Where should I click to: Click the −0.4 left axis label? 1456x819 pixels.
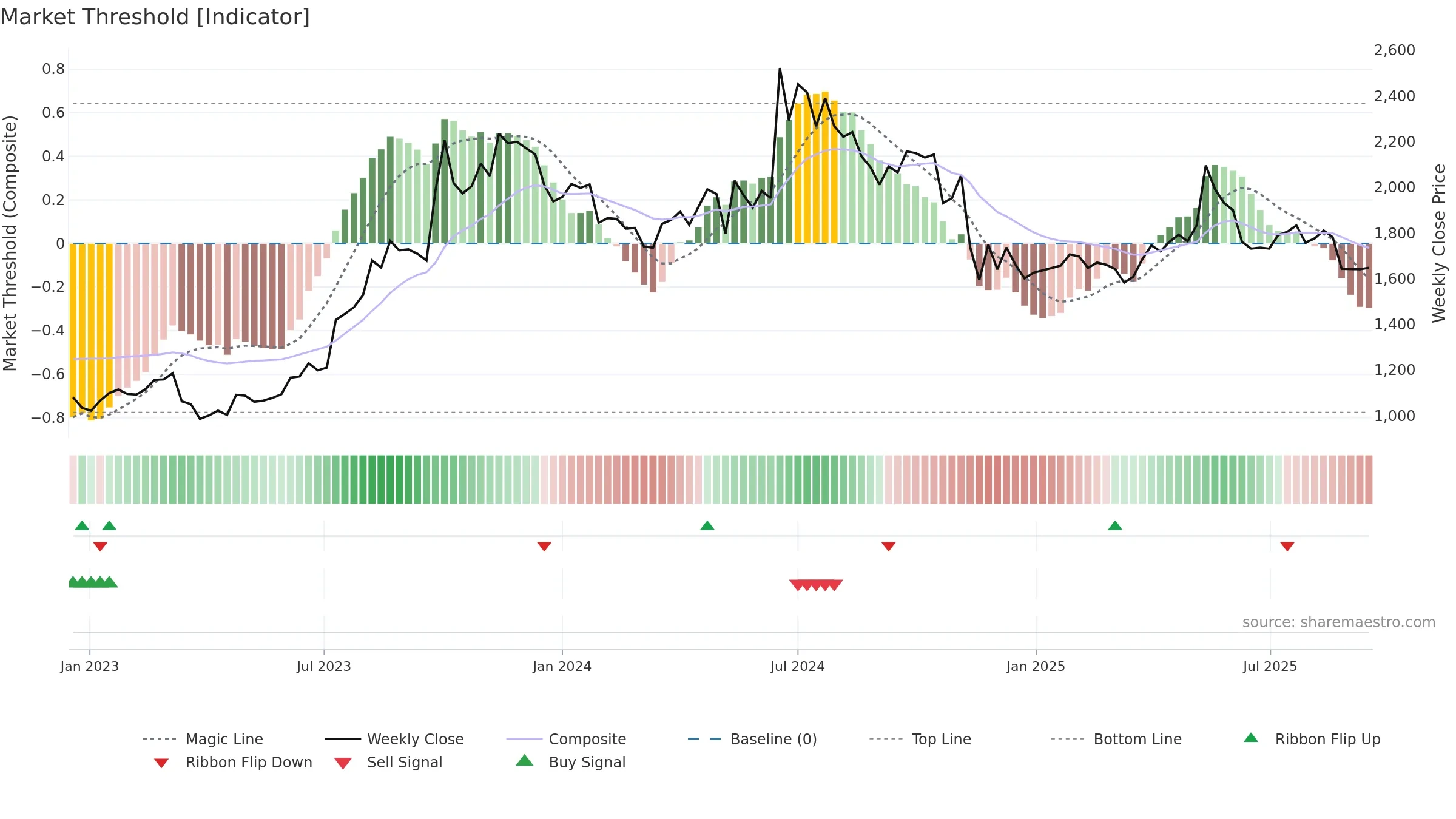48,331
